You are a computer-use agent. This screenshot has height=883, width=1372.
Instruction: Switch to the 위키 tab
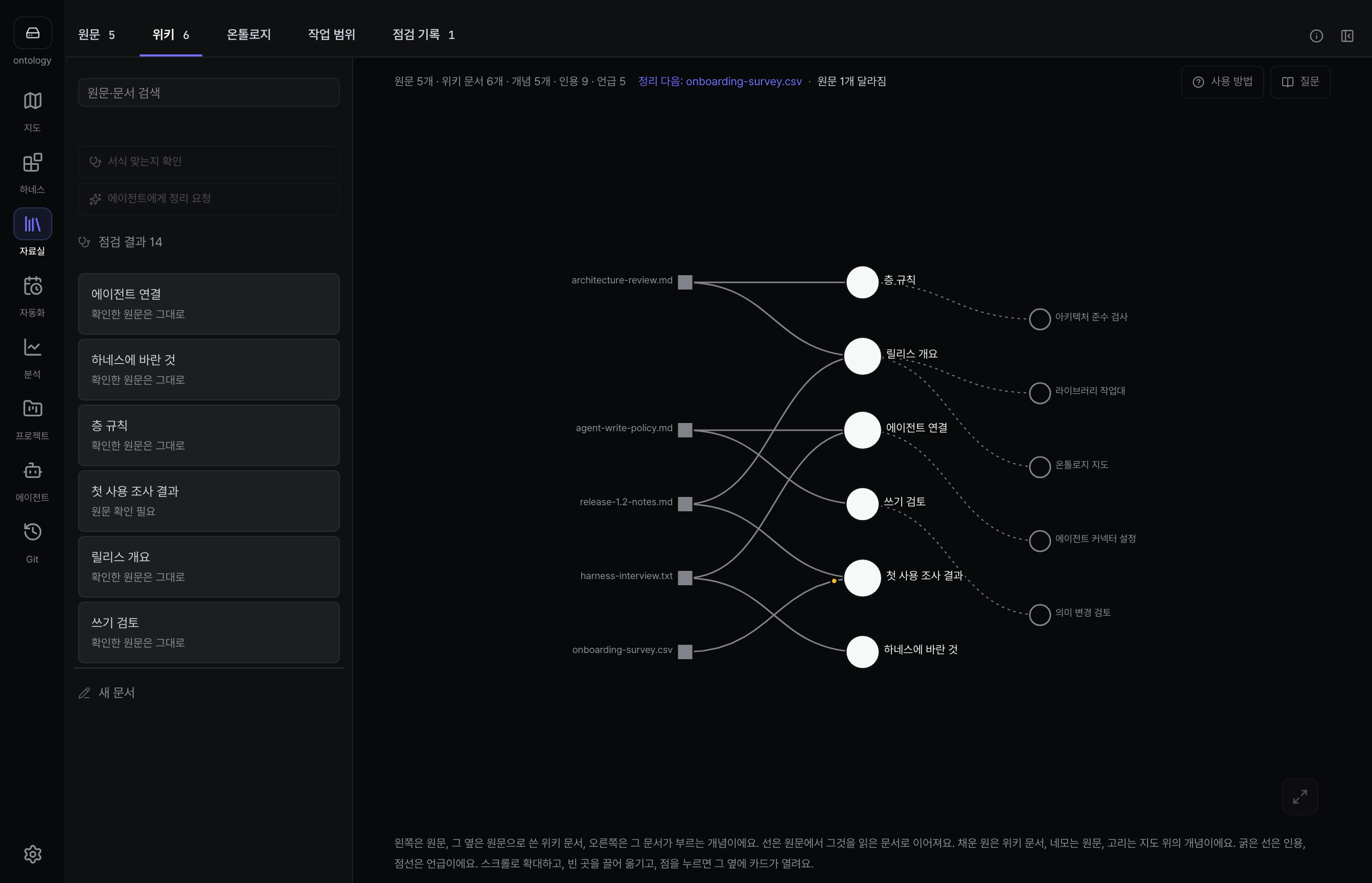click(171, 34)
